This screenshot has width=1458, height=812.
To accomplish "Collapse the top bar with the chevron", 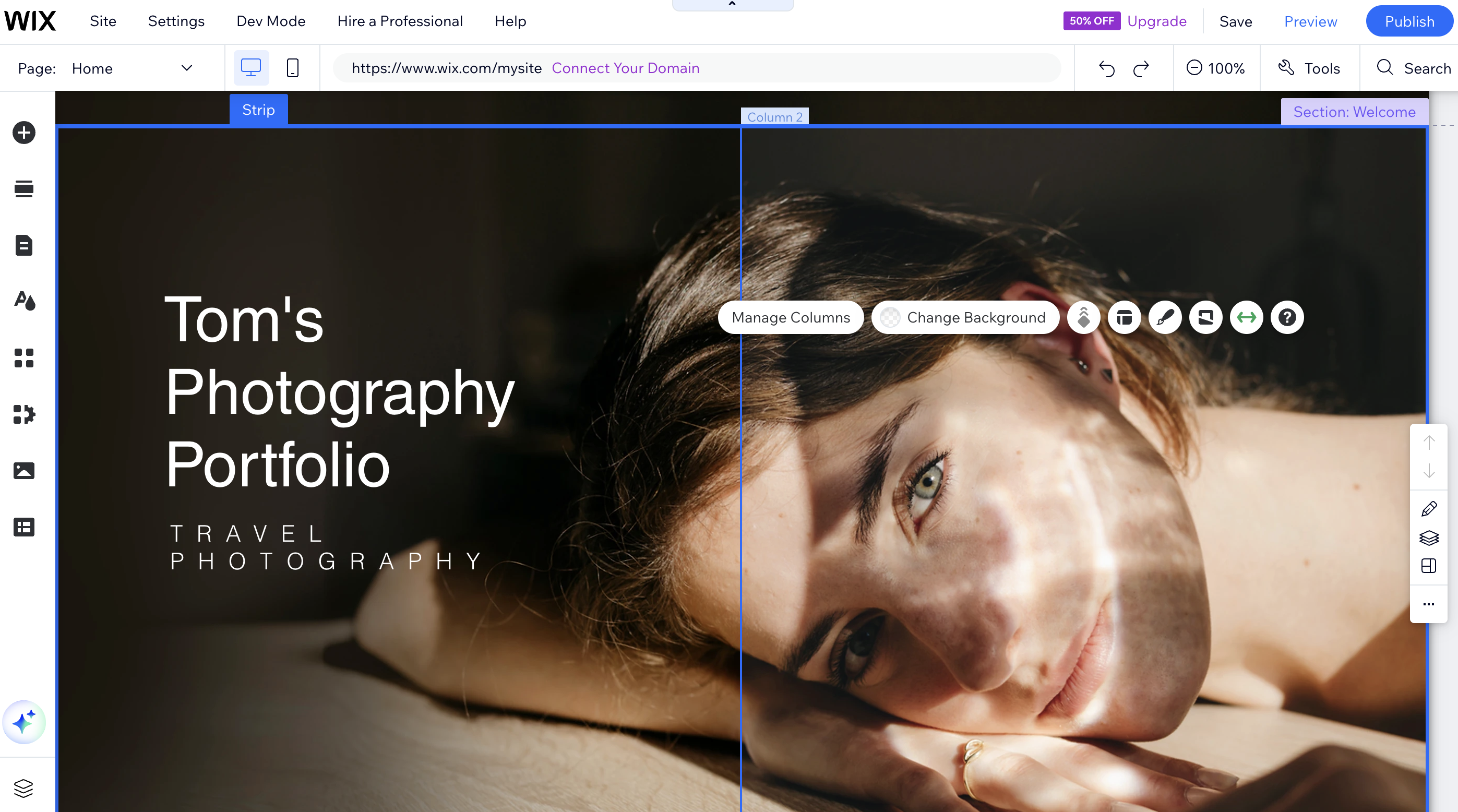I will [x=732, y=4].
